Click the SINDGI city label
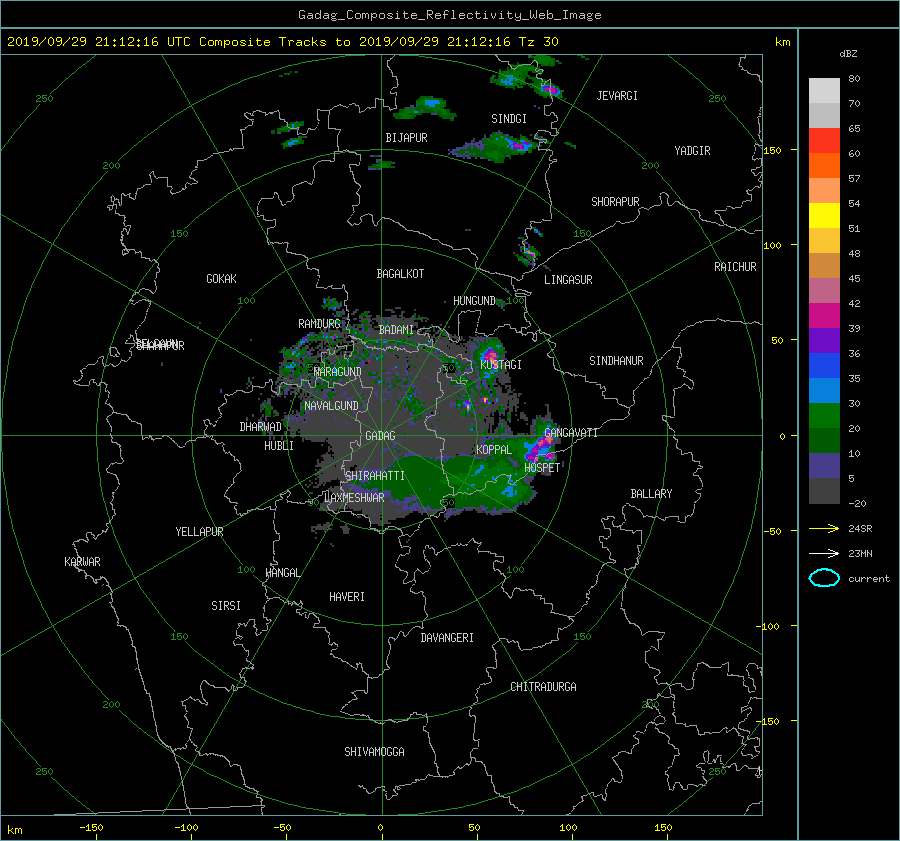Viewport: 900px width, 841px height. click(509, 119)
